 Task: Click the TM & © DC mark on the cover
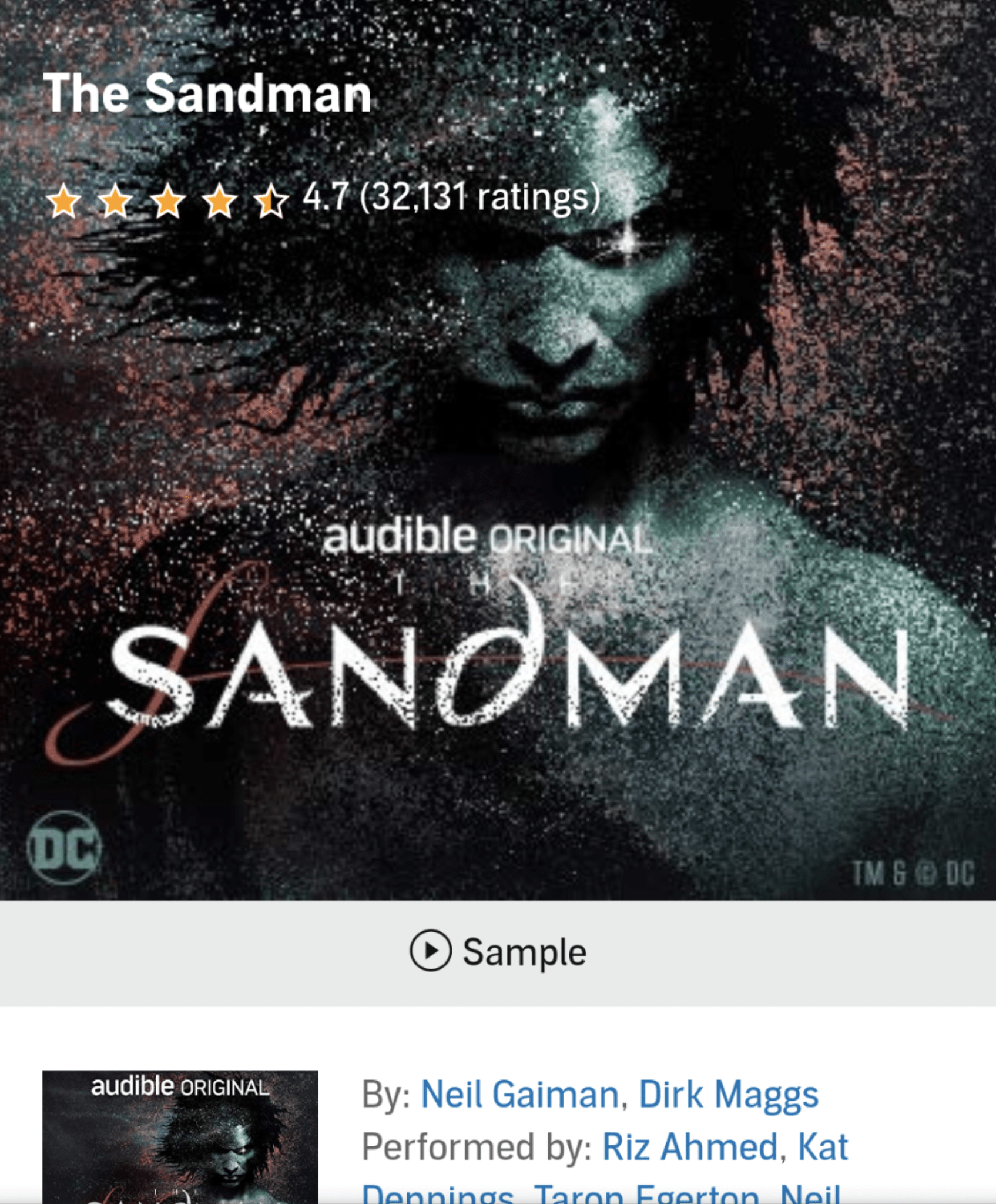913,874
